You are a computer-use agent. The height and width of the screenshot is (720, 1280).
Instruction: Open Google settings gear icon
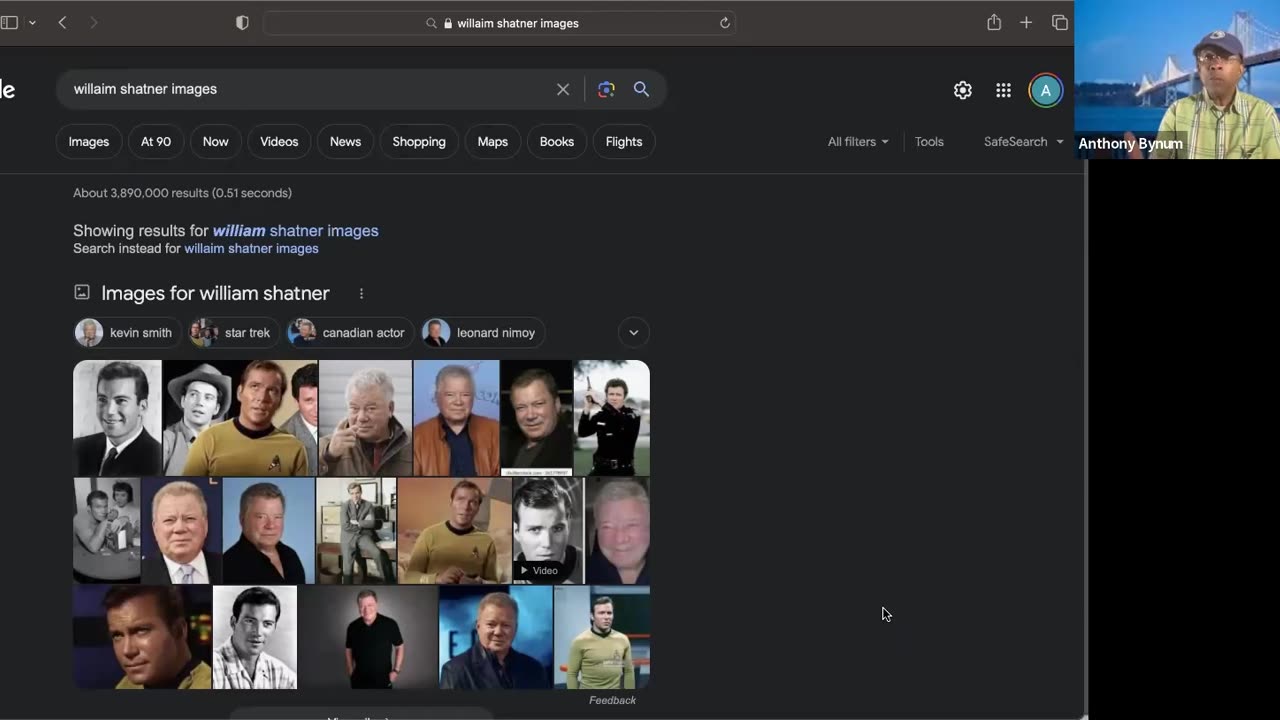(962, 90)
